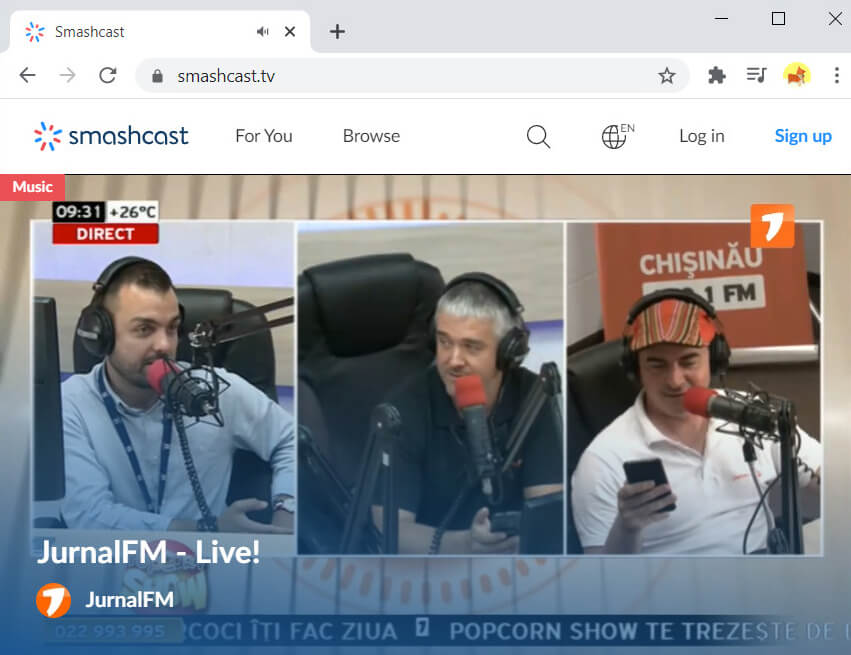
Task: View site lock information
Action: point(157,76)
